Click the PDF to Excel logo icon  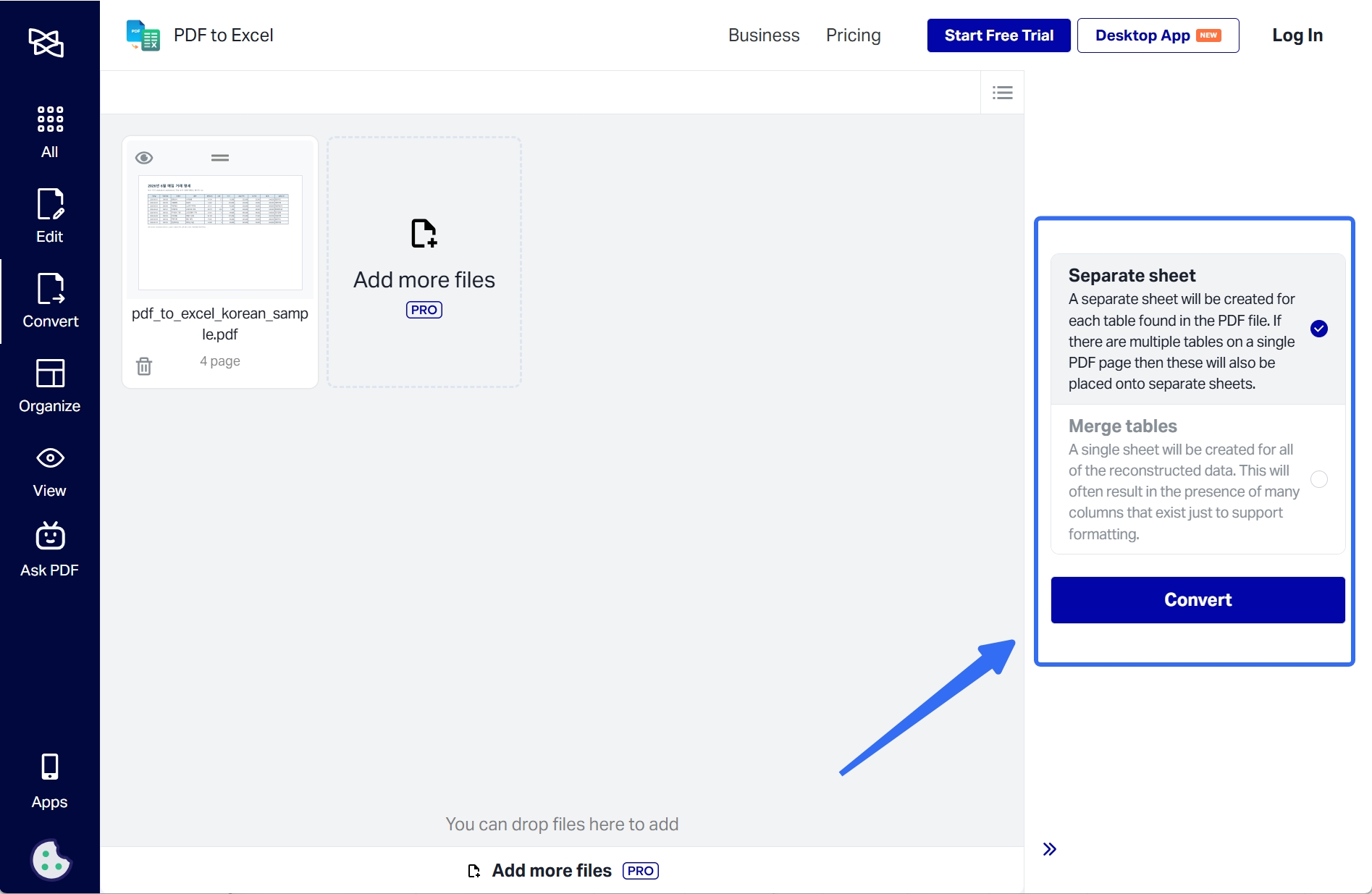143,35
